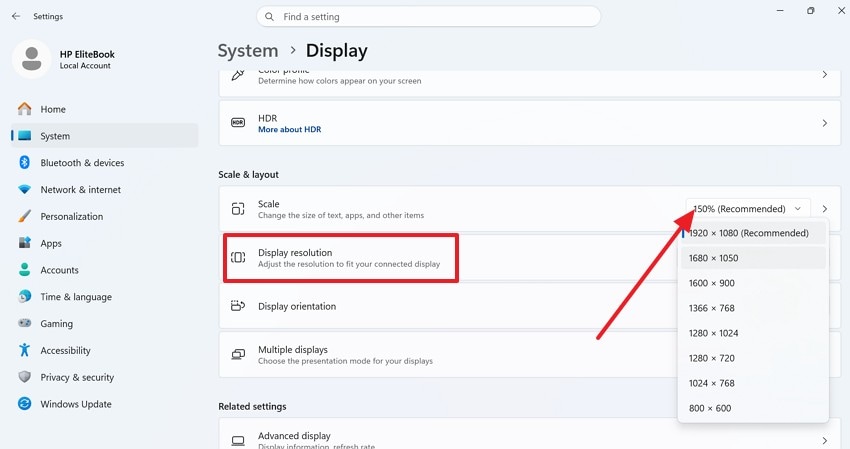Click the Scale icon
This screenshot has width=850, height=449.
[238, 209]
